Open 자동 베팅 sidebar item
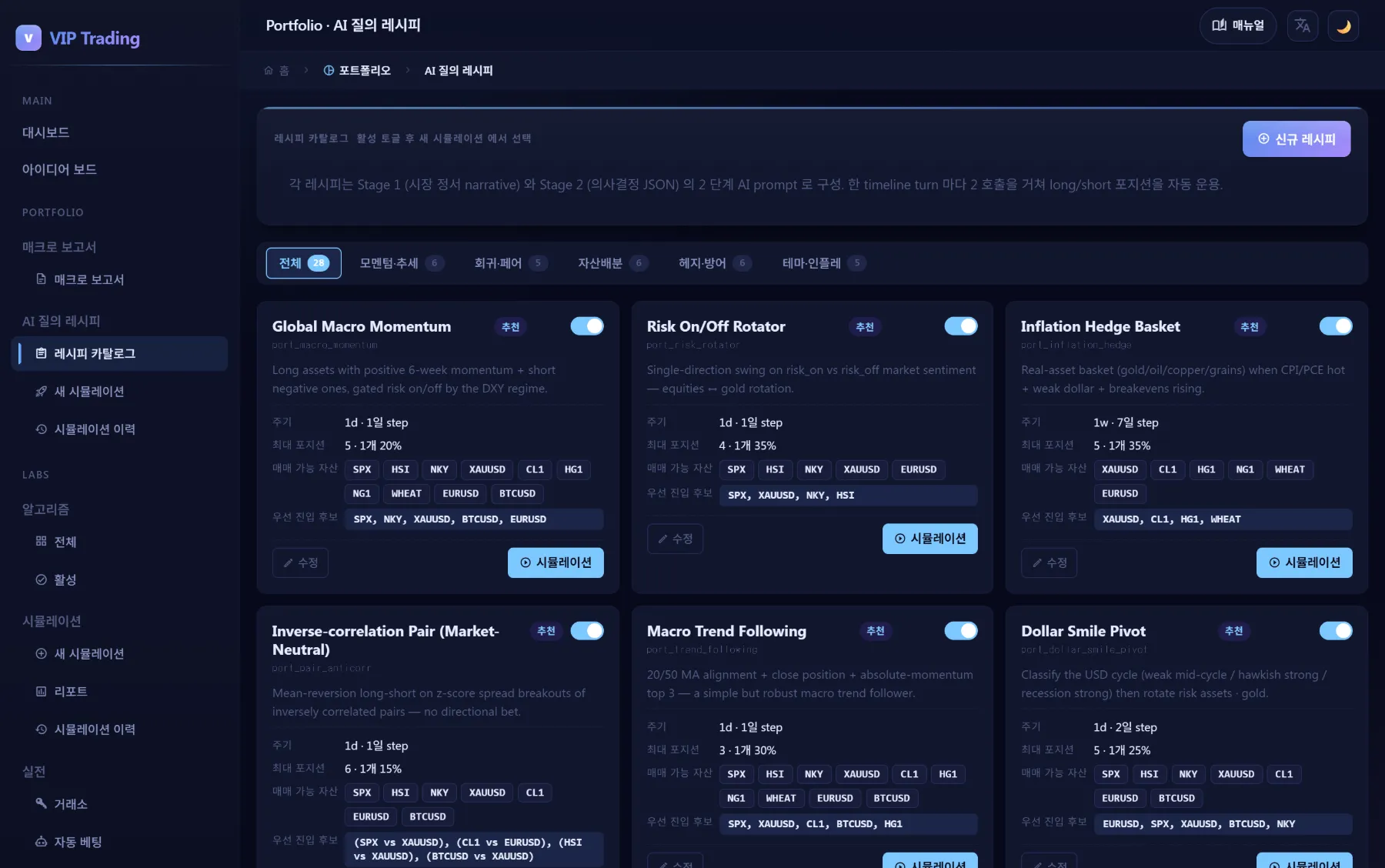The image size is (1385, 868). 119,842
